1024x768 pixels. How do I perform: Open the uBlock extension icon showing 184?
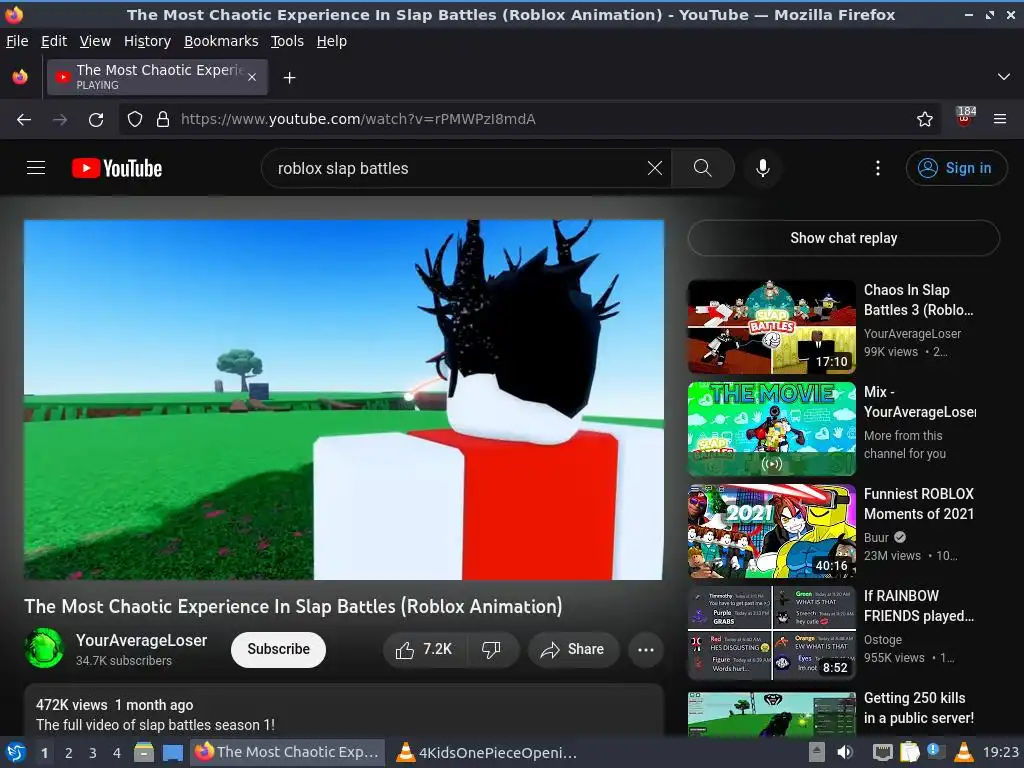tap(965, 118)
